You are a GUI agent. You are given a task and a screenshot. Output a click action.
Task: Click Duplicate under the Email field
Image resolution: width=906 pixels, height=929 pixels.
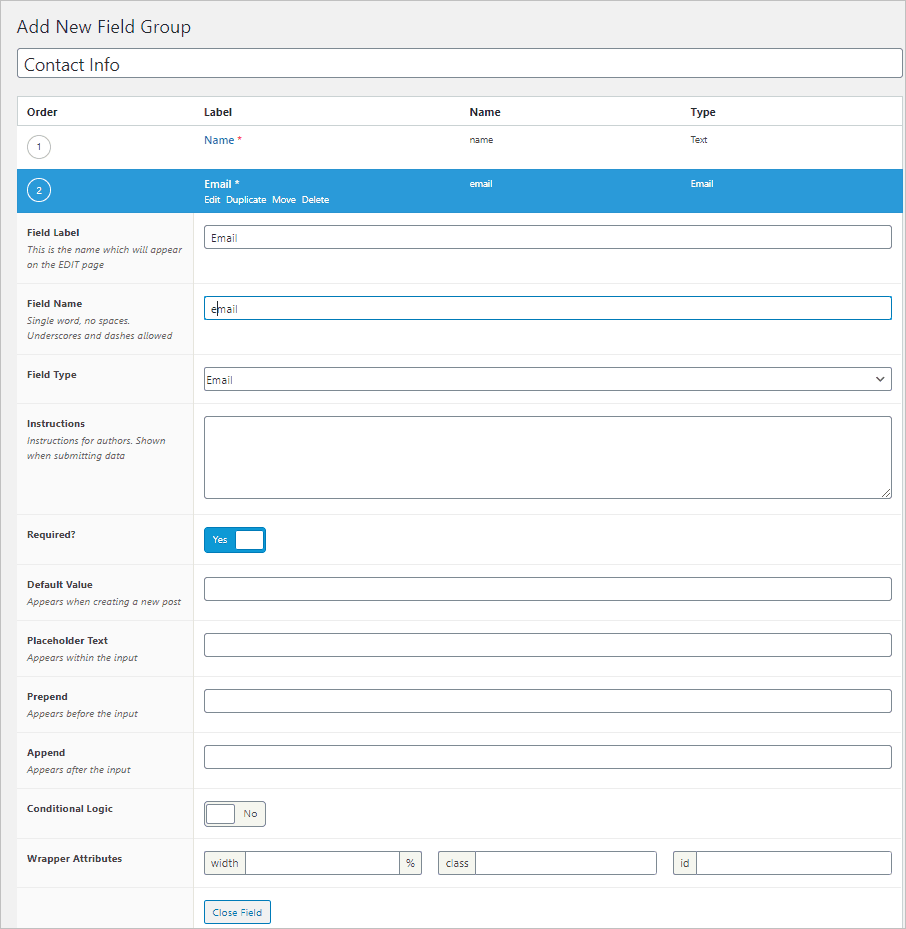click(246, 200)
